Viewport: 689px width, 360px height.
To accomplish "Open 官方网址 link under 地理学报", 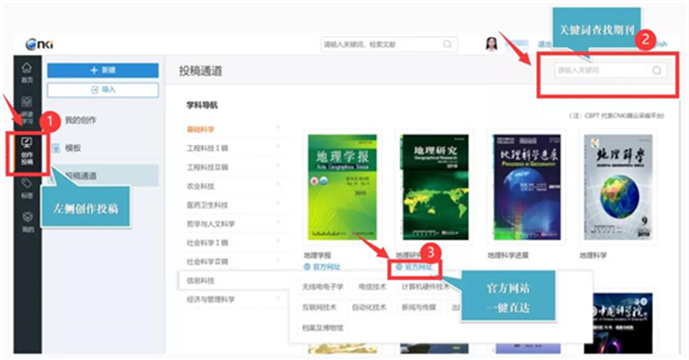I will point(322,267).
